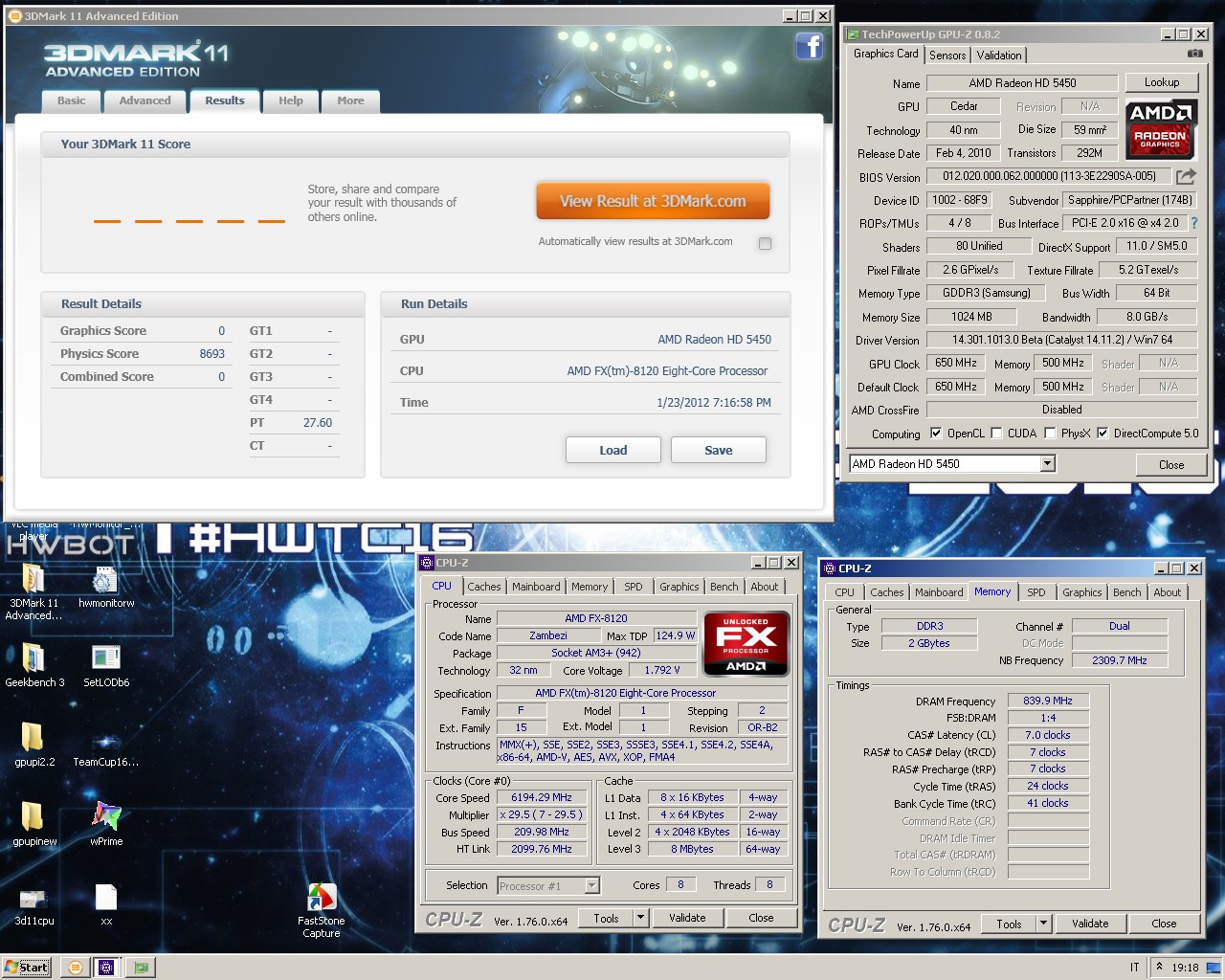Launch wPrime desktop icon

click(x=106, y=824)
